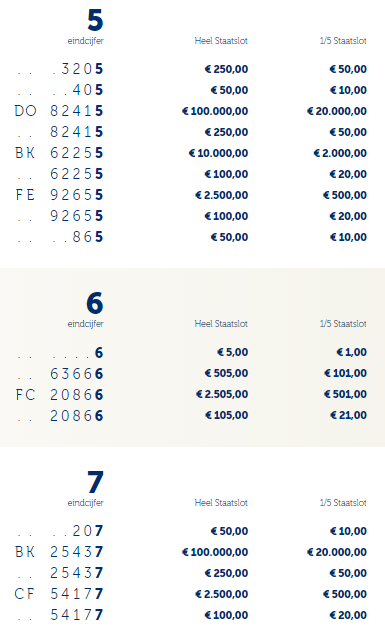Click the € 2.505,00 prize amount
The width and height of the screenshot is (385, 633).
tap(222, 394)
